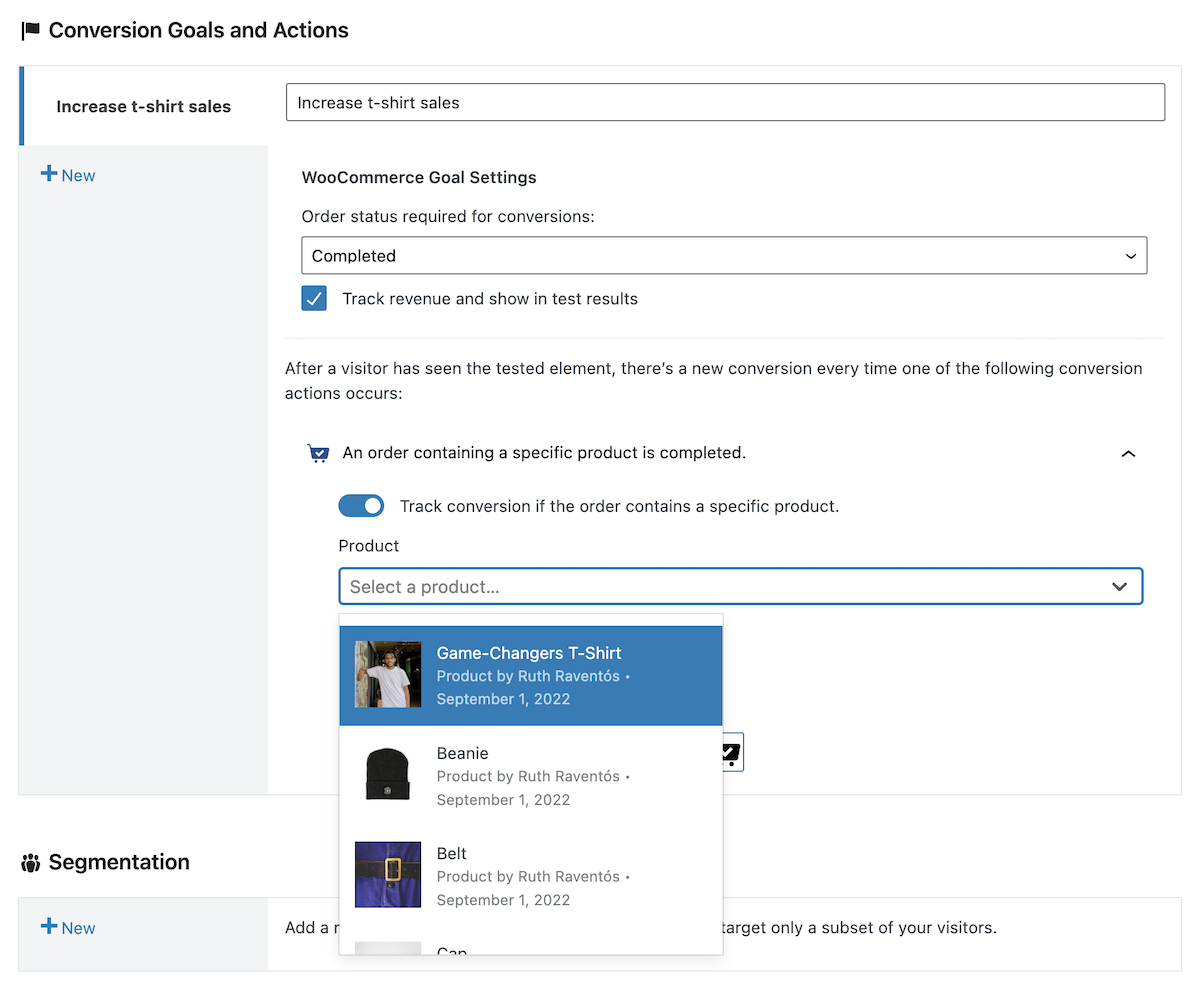Open the Select a product dropdown
Image resolution: width=1200 pixels, height=987 pixels.
tap(741, 586)
